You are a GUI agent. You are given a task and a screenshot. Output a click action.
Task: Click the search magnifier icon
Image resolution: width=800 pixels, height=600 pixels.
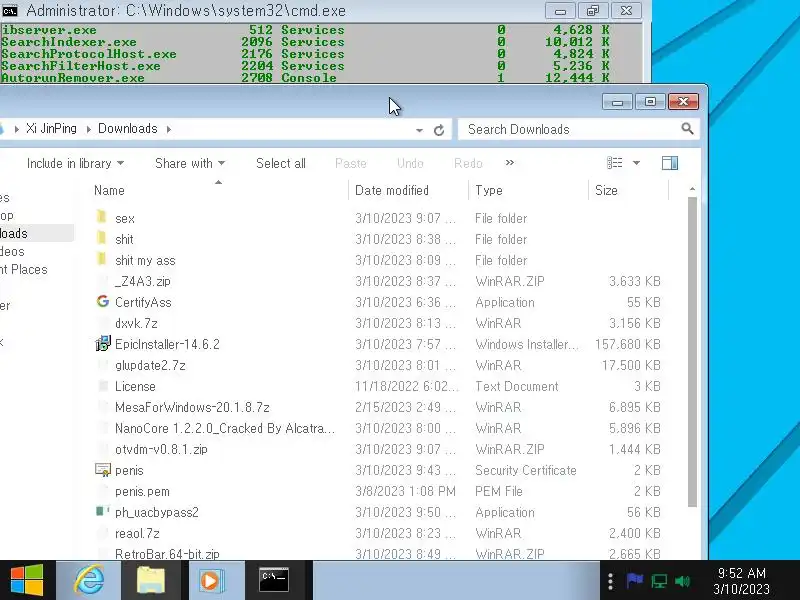tap(687, 129)
